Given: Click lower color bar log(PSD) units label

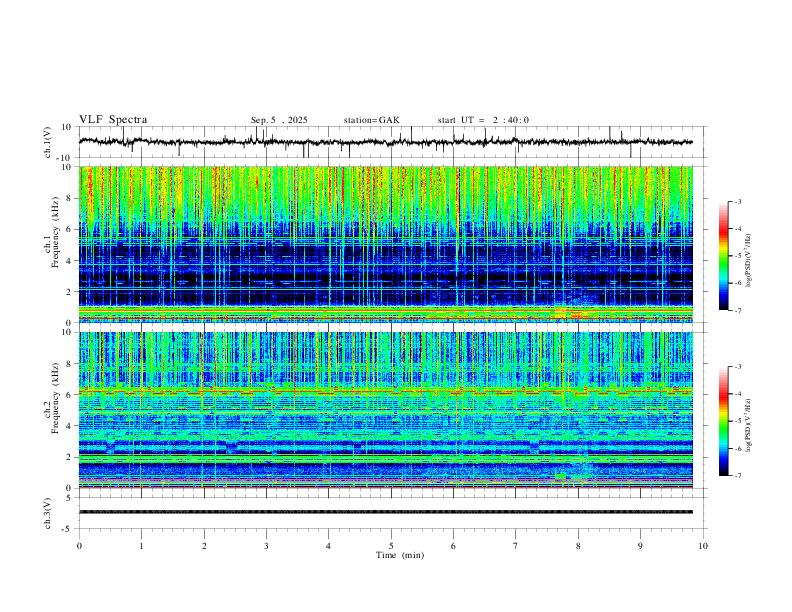Looking at the screenshot, I should click(748, 425).
